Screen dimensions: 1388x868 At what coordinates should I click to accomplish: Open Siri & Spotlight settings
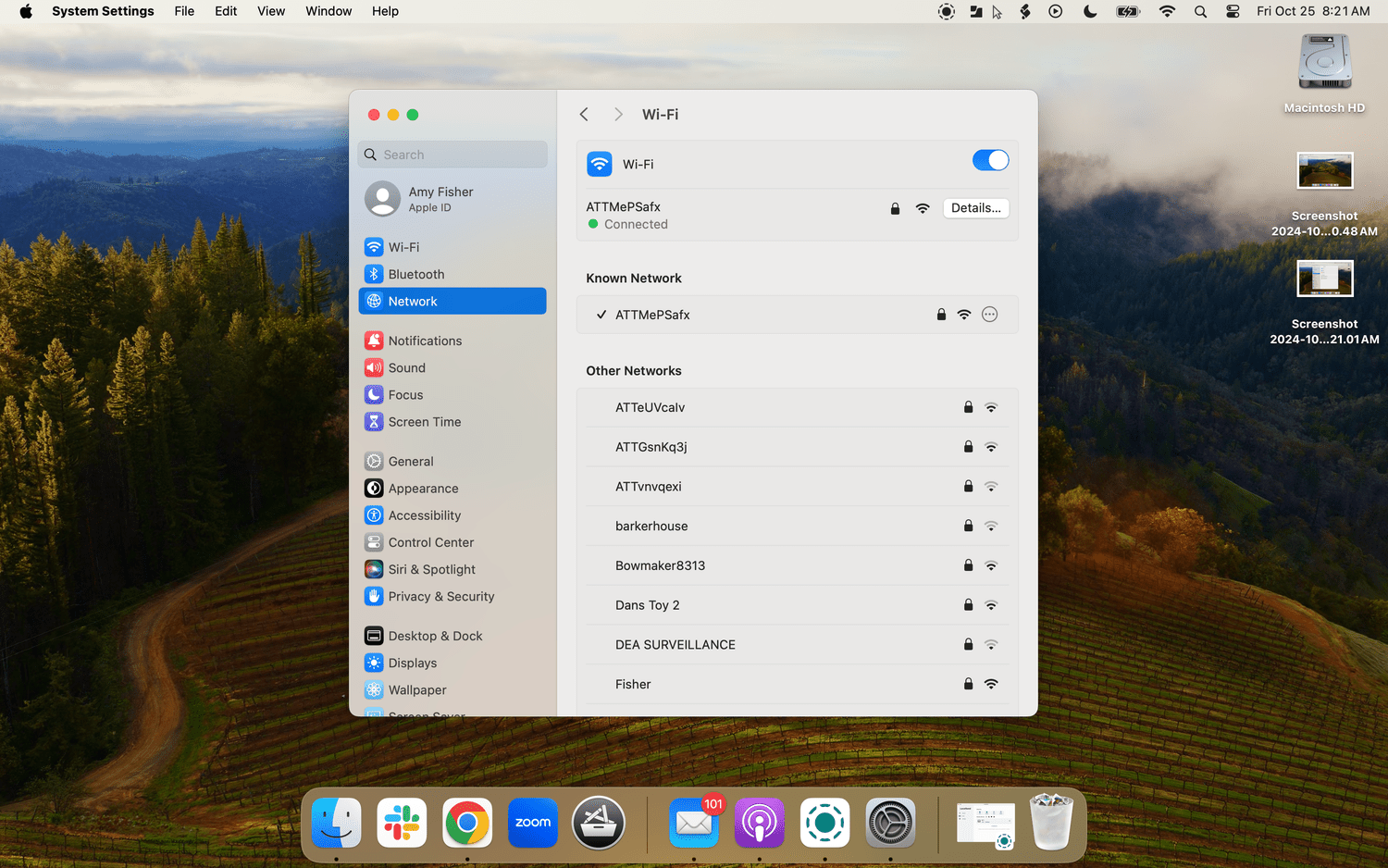click(x=431, y=569)
